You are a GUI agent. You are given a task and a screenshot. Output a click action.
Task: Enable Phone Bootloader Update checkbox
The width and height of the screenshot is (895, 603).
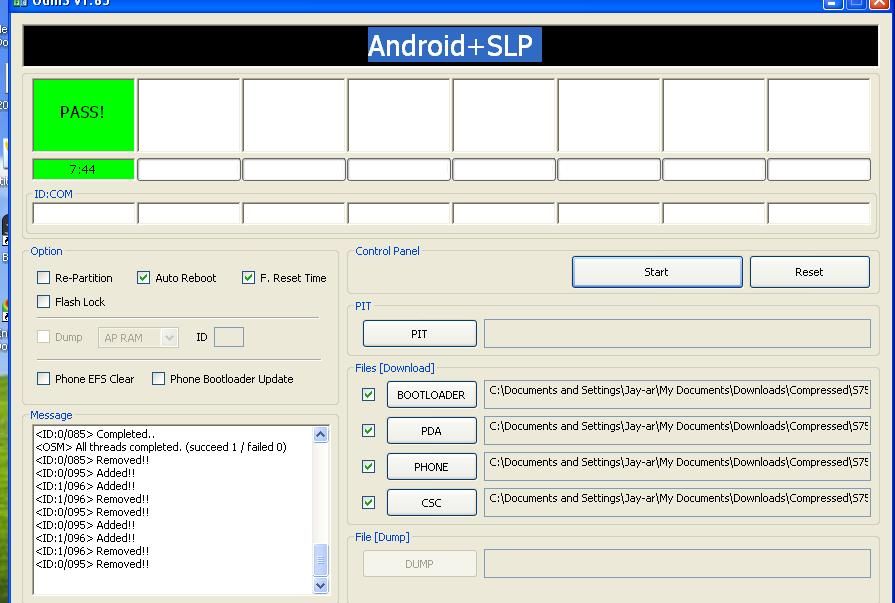pos(159,379)
